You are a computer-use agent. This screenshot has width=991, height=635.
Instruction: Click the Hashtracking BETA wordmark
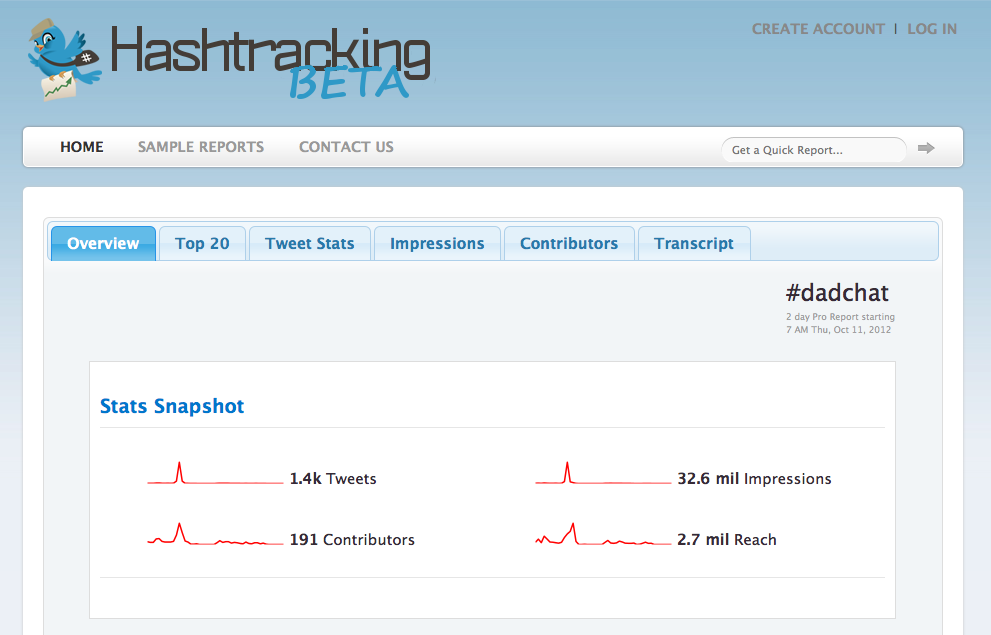click(x=271, y=62)
